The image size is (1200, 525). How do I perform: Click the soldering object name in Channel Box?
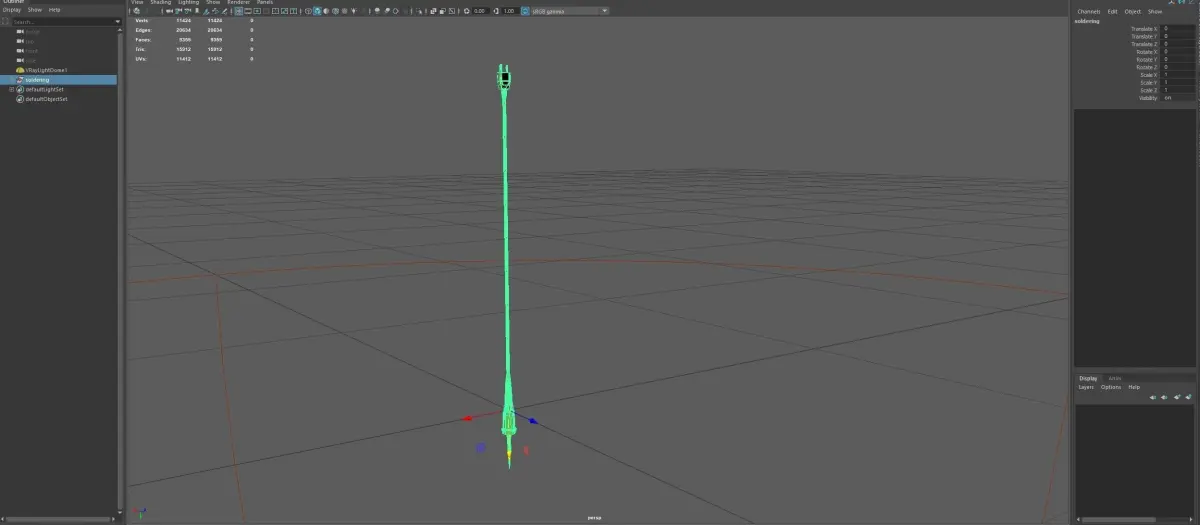(x=1087, y=20)
